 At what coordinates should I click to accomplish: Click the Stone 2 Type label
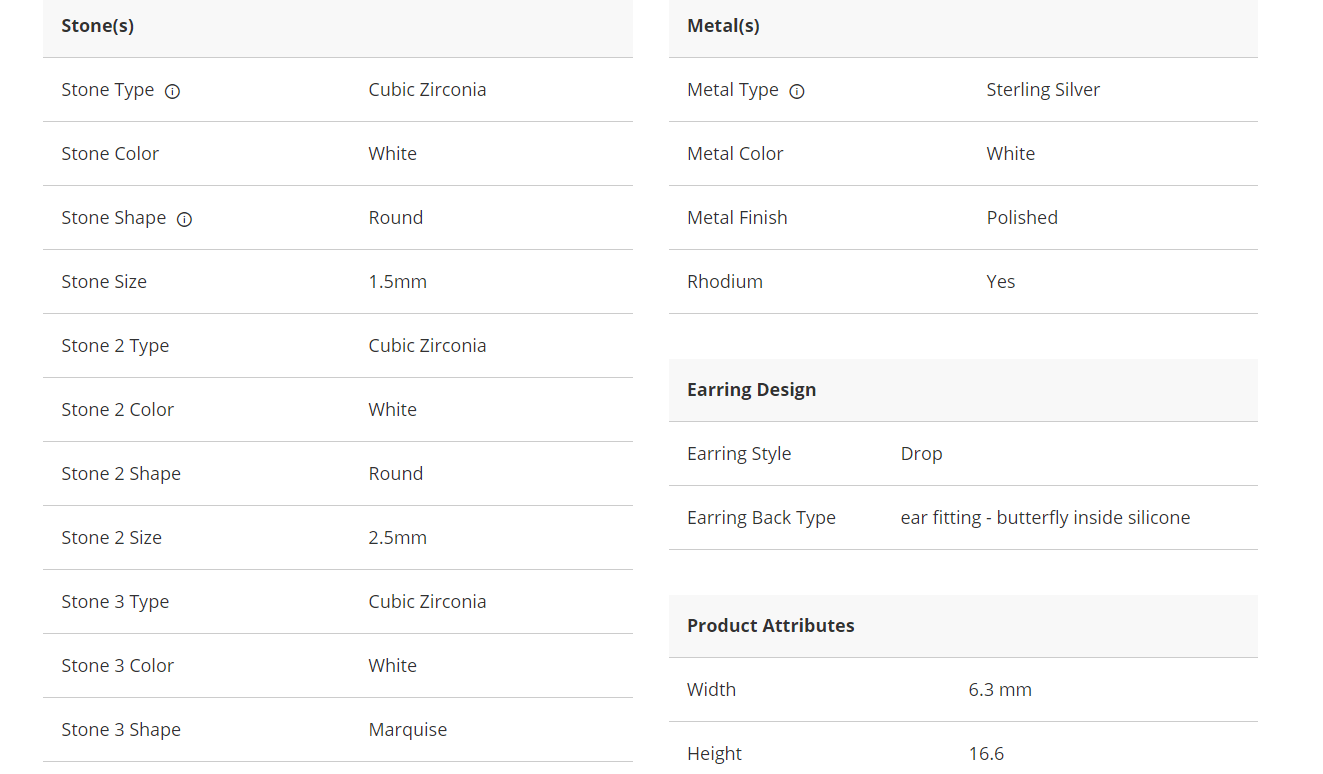coord(115,346)
